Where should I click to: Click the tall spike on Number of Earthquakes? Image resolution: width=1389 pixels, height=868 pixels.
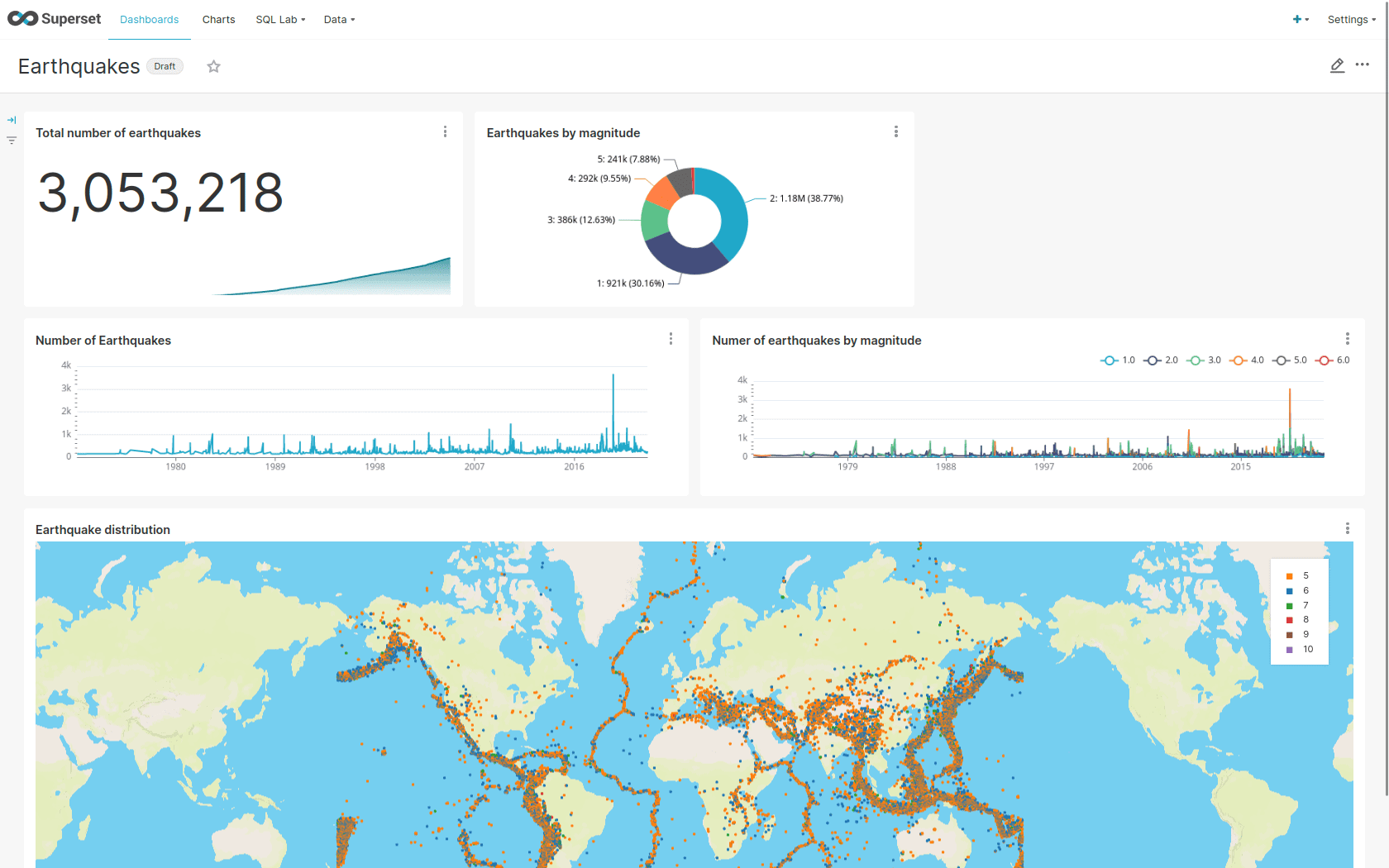click(x=613, y=397)
